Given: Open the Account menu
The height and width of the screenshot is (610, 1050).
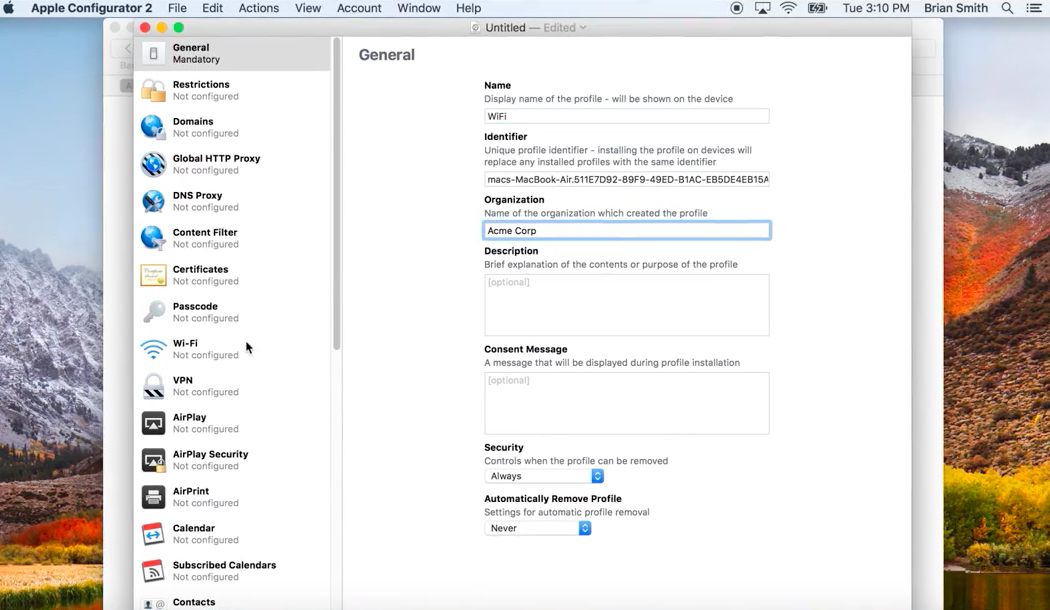Looking at the screenshot, I should click(x=359, y=8).
